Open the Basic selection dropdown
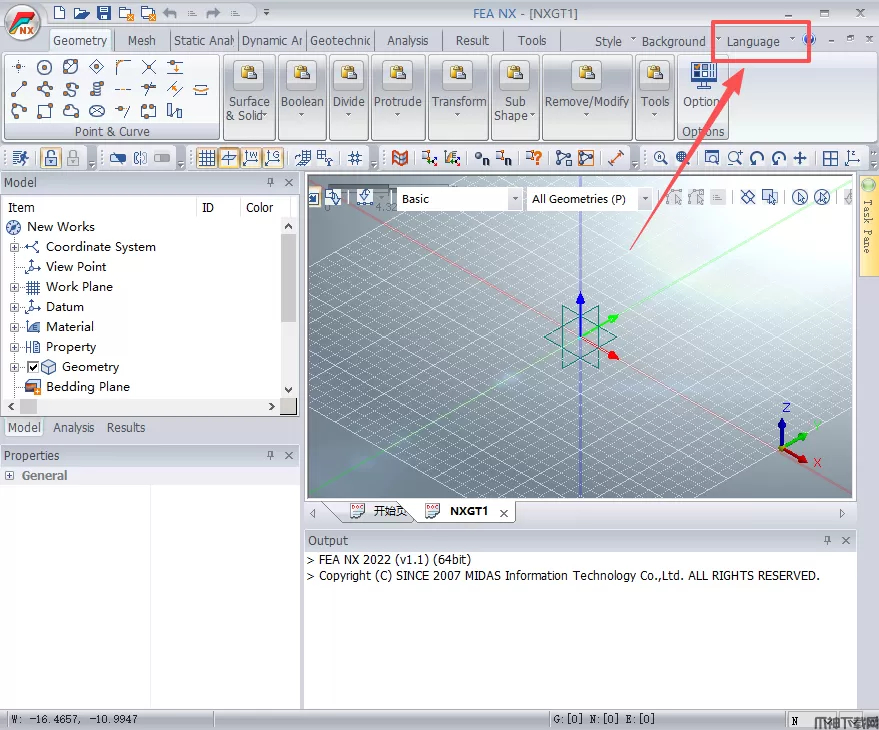This screenshot has width=879, height=730. click(x=515, y=199)
